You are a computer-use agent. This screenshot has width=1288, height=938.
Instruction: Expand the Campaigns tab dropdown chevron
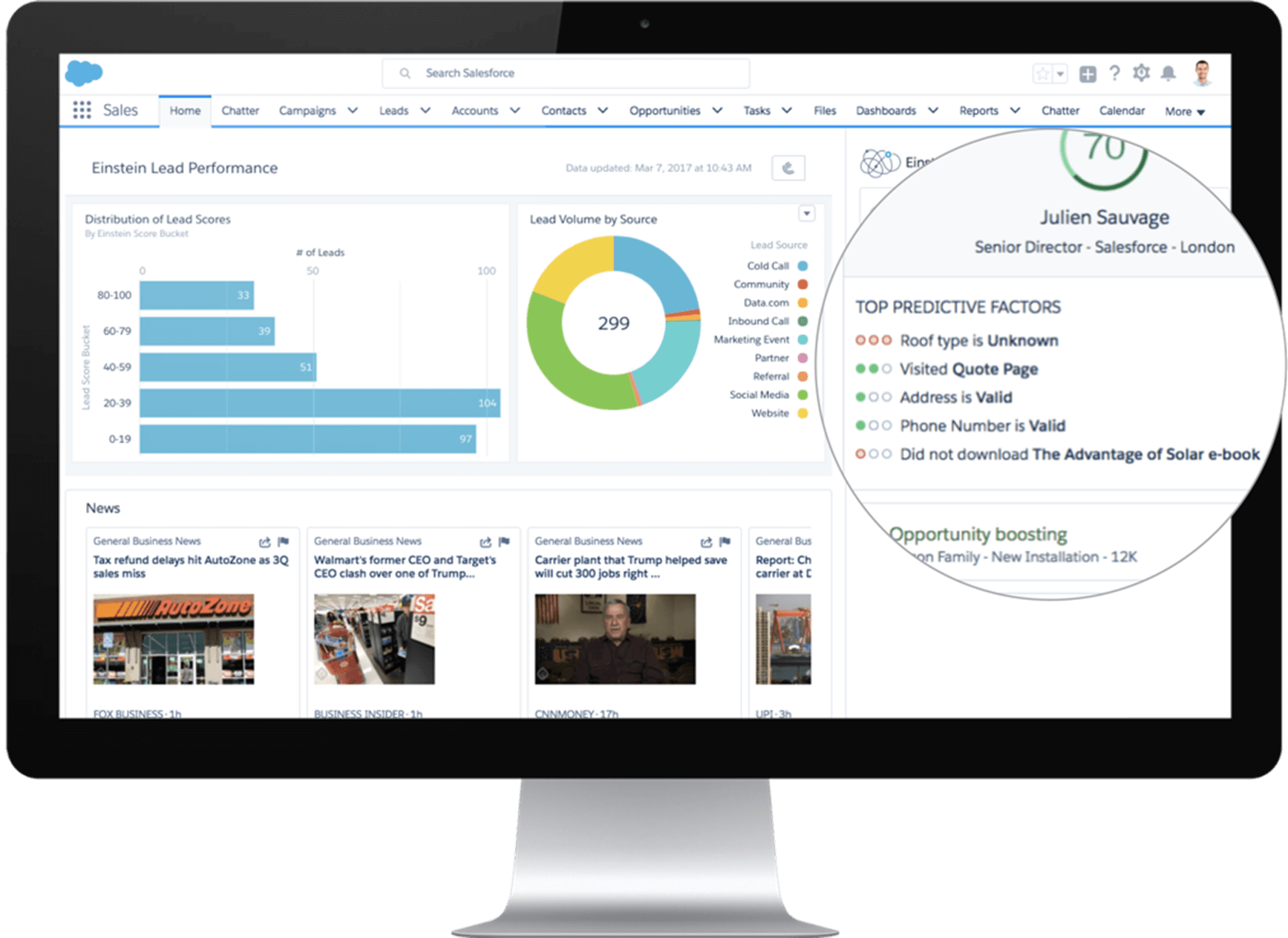(x=353, y=111)
